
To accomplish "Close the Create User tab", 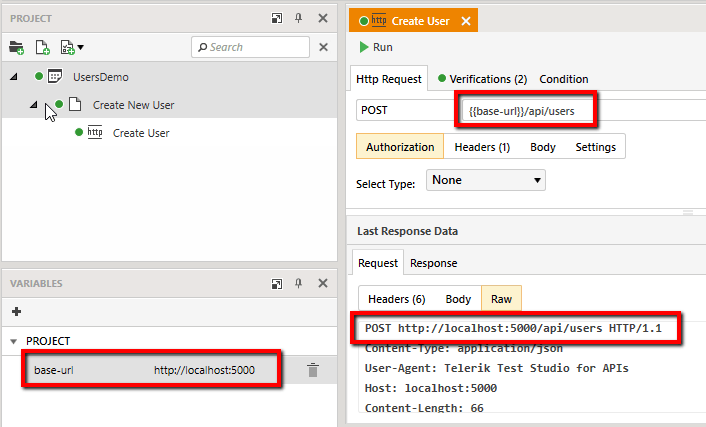I will 466,21.
